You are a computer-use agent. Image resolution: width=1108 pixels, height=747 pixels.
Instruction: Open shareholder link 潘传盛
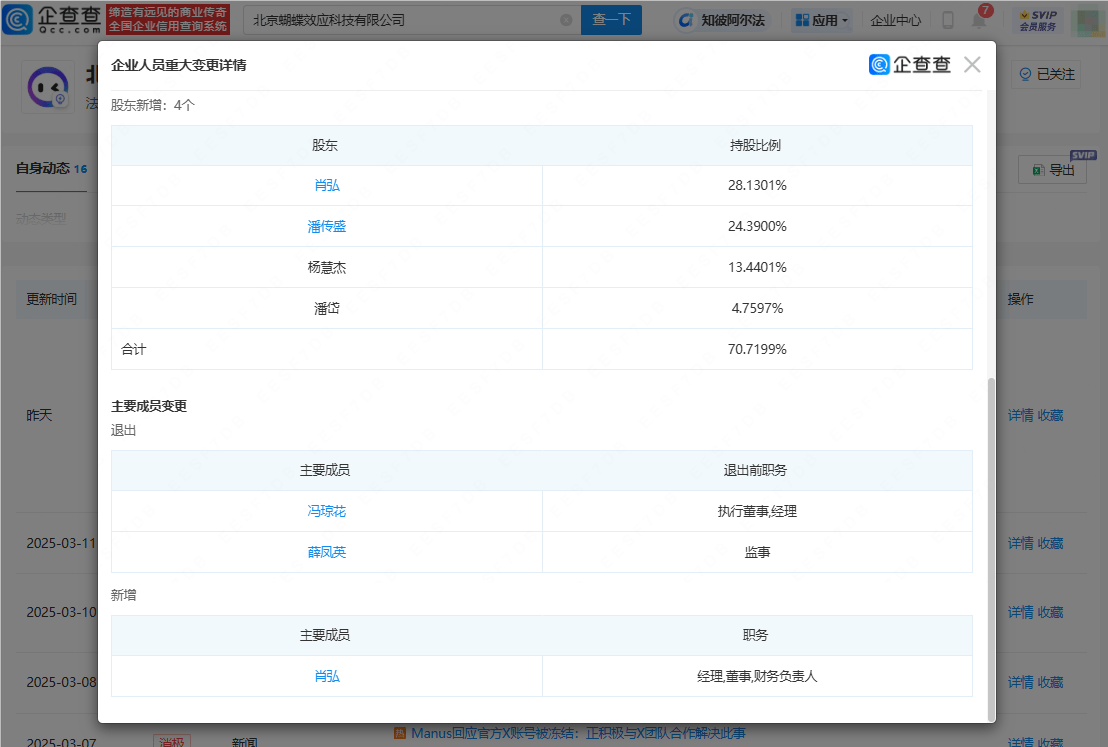coord(327,226)
